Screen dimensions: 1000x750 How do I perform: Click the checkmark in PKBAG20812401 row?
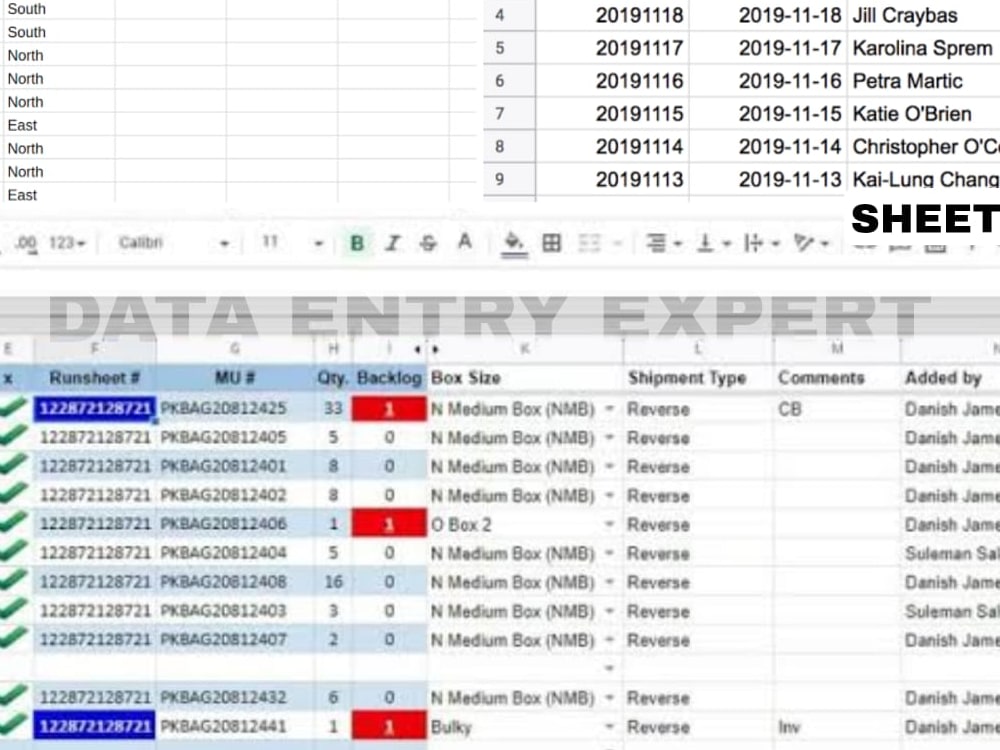pyautogui.click(x=13, y=464)
